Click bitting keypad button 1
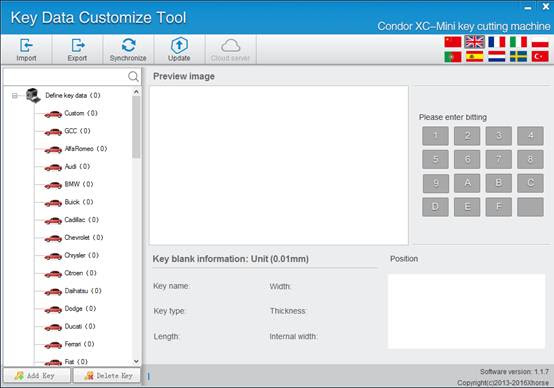554x388 pixels. click(x=435, y=136)
